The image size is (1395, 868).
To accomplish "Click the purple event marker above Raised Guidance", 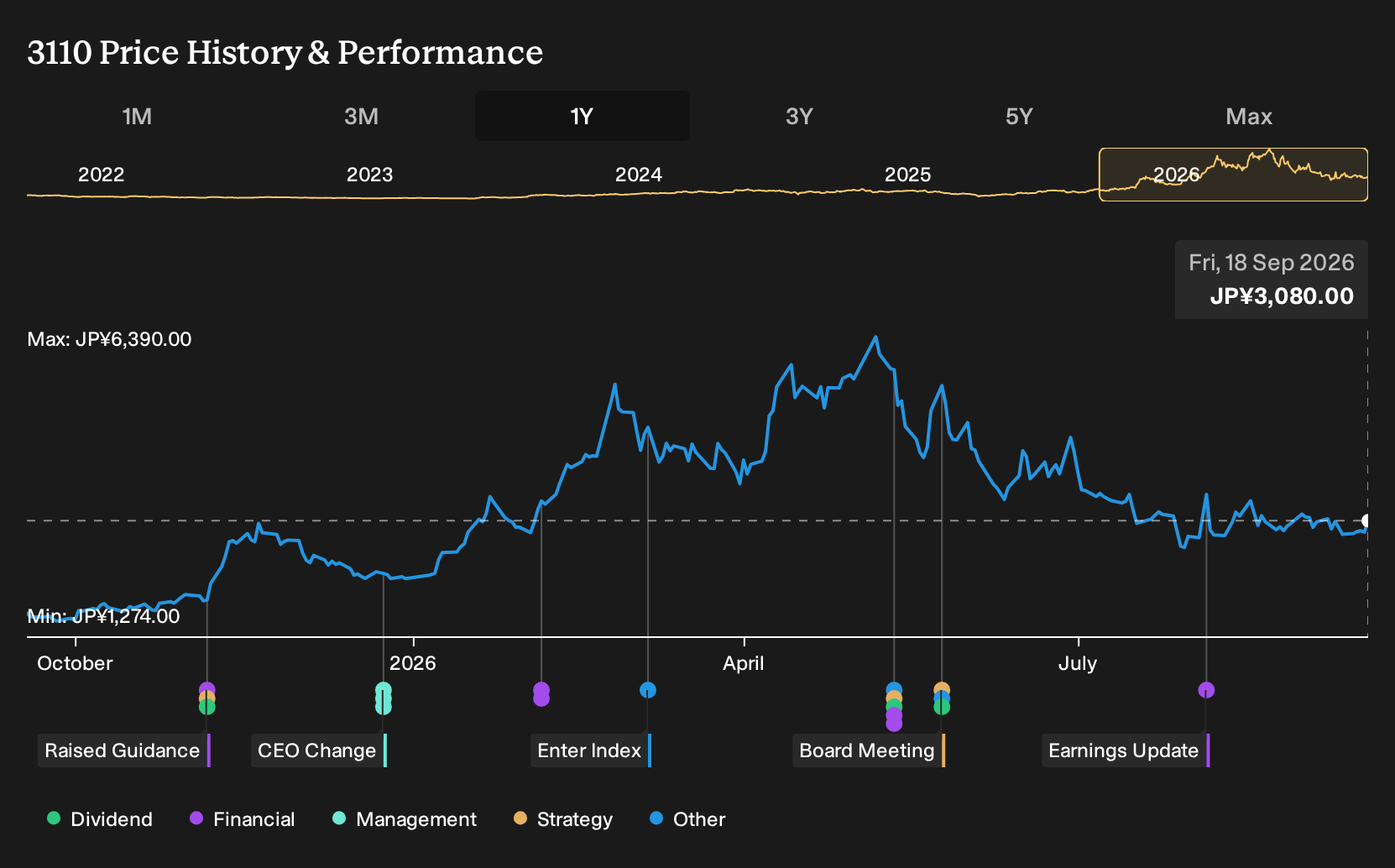I will pyautogui.click(x=206, y=688).
